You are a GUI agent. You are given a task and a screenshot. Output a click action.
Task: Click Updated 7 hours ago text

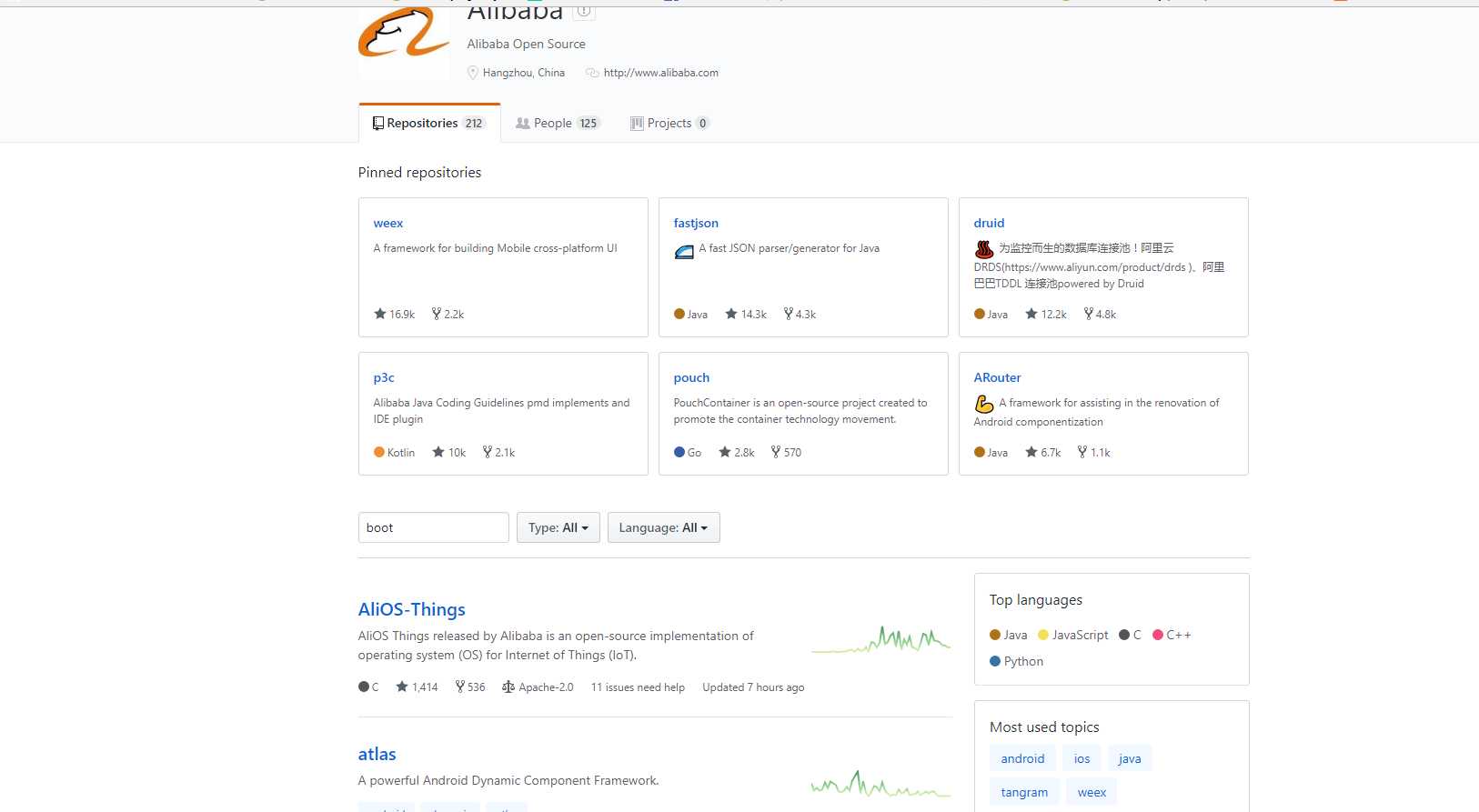tap(753, 687)
